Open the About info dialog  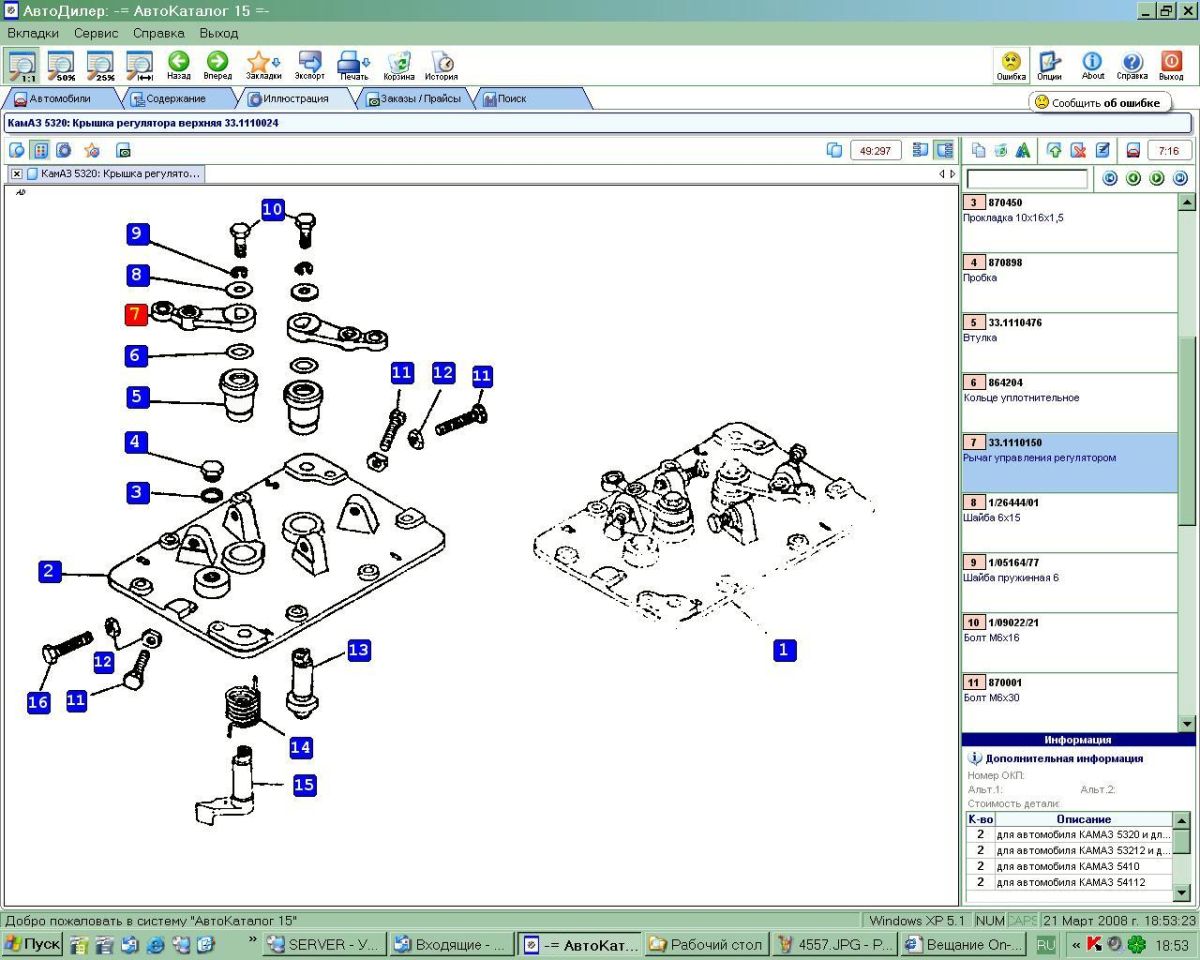[x=1093, y=65]
